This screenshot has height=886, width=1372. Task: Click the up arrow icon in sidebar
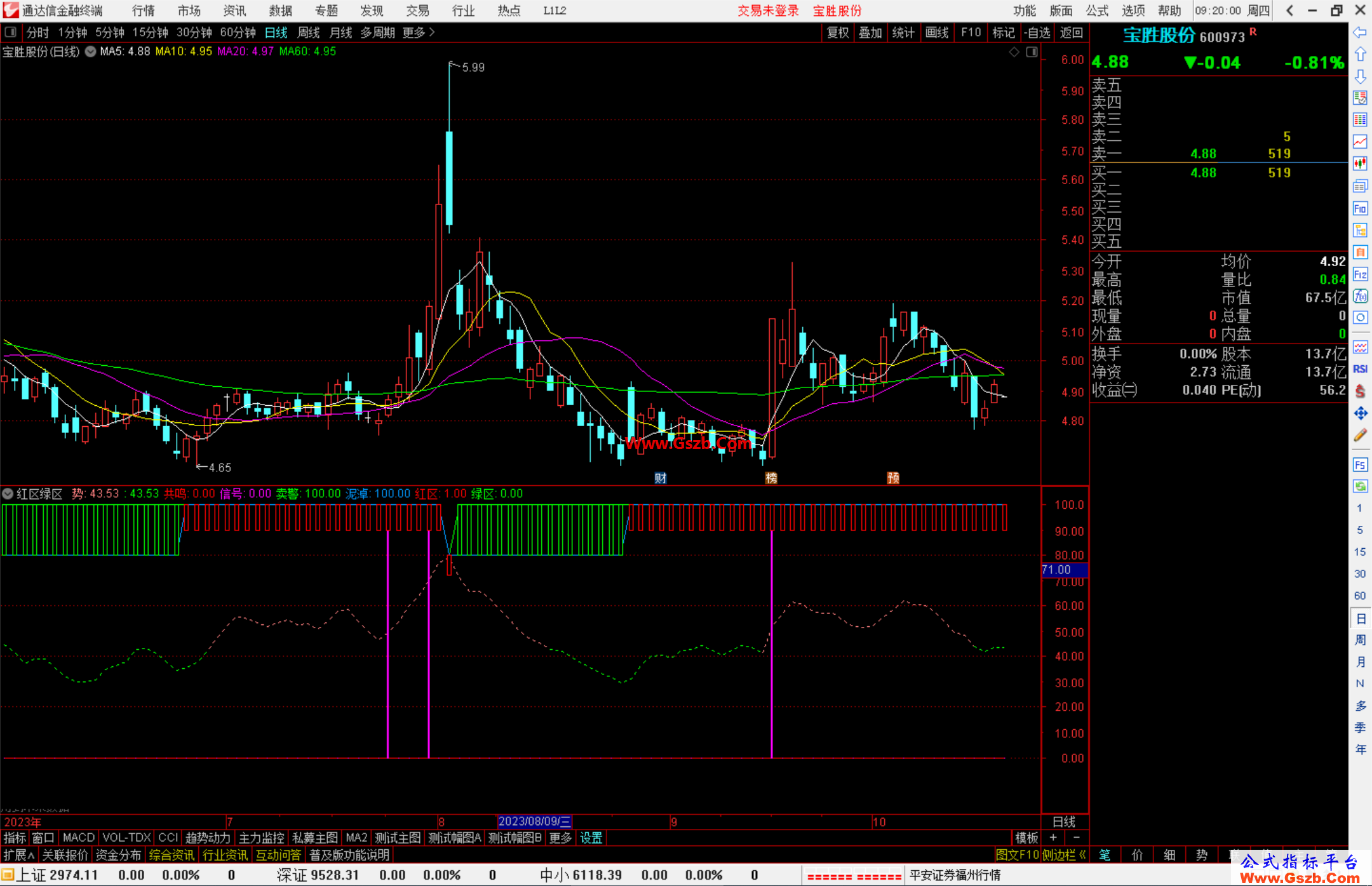[1360, 55]
